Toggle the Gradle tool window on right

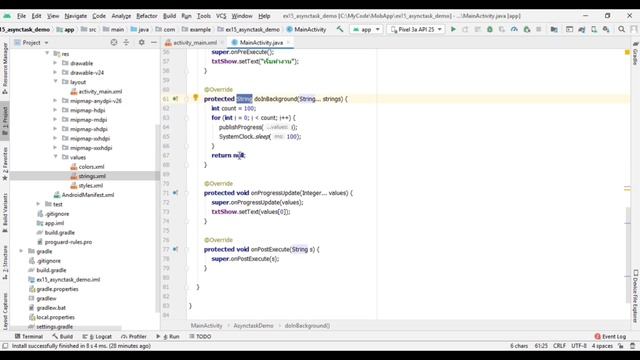(x=635, y=53)
